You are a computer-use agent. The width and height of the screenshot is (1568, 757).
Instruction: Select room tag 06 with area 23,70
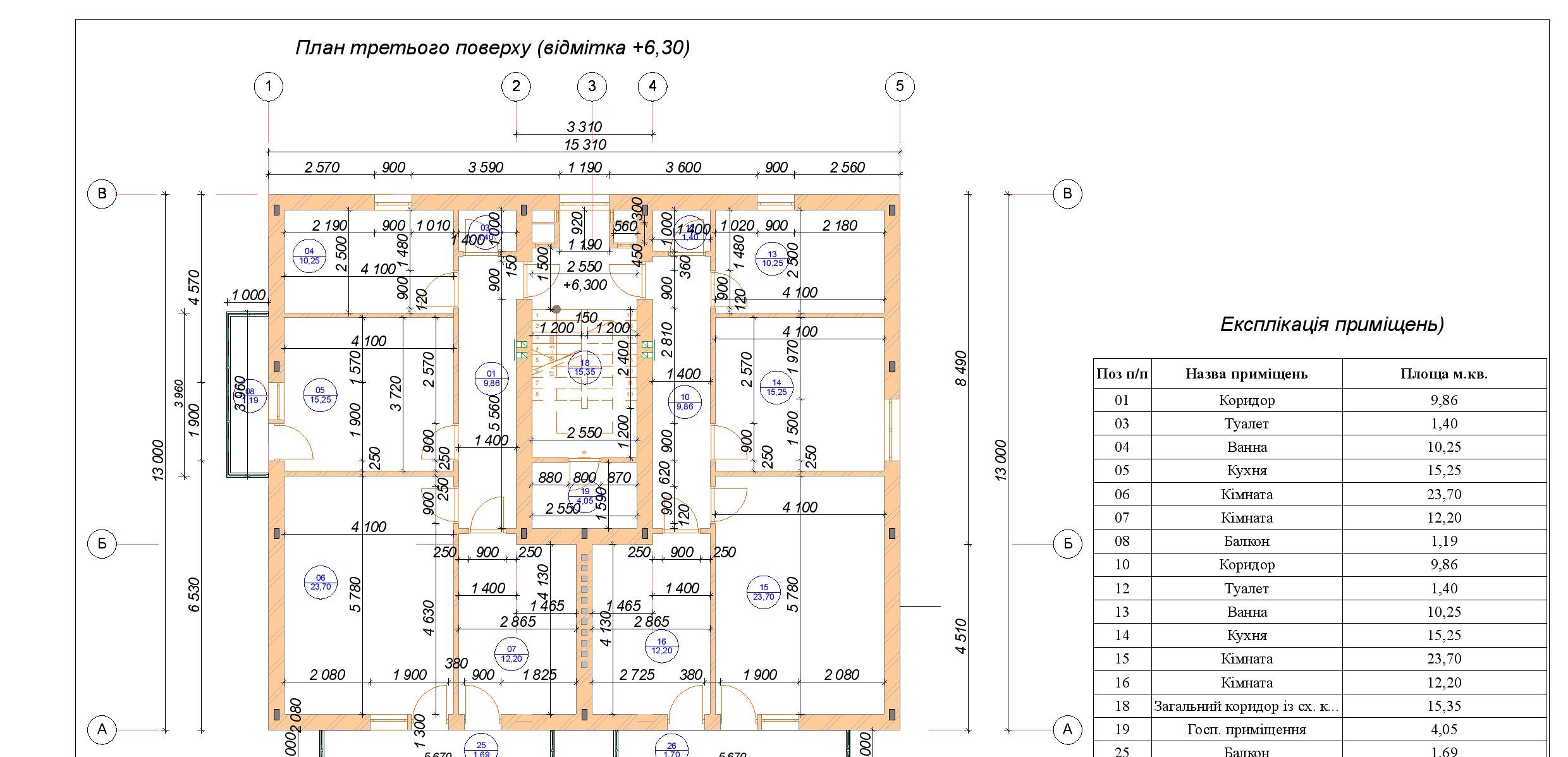[321, 582]
